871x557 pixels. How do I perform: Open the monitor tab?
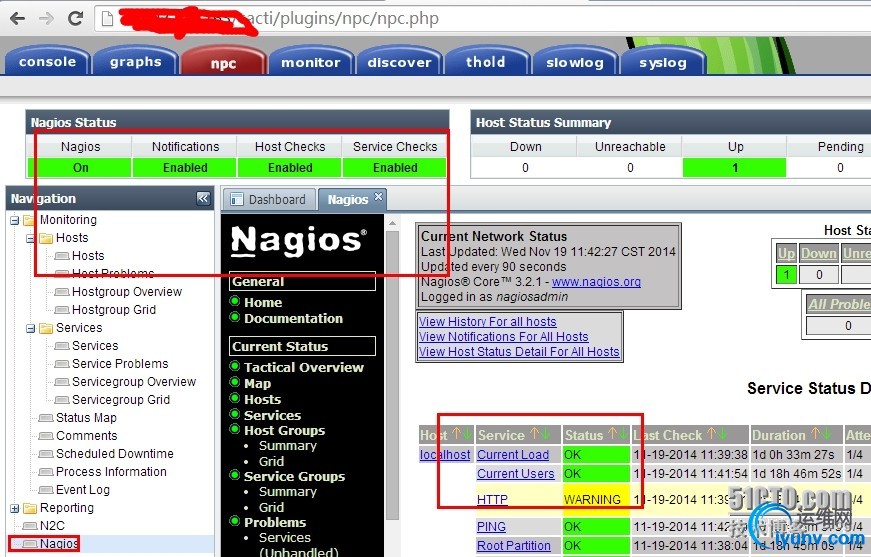(x=311, y=62)
